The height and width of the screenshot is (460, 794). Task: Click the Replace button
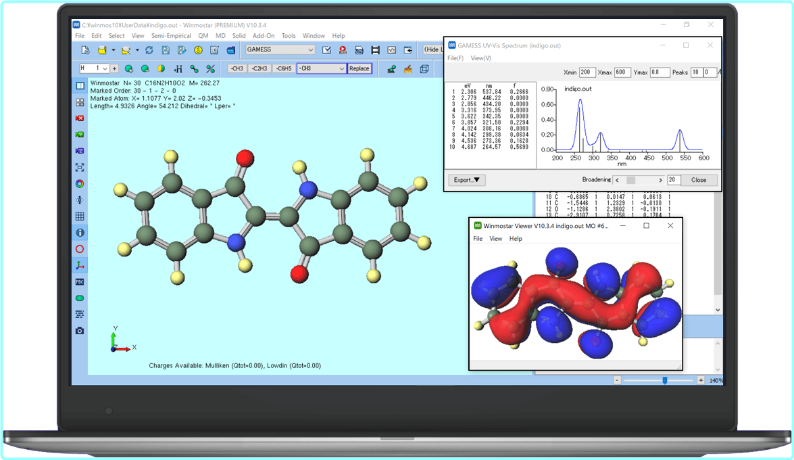[358, 68]
